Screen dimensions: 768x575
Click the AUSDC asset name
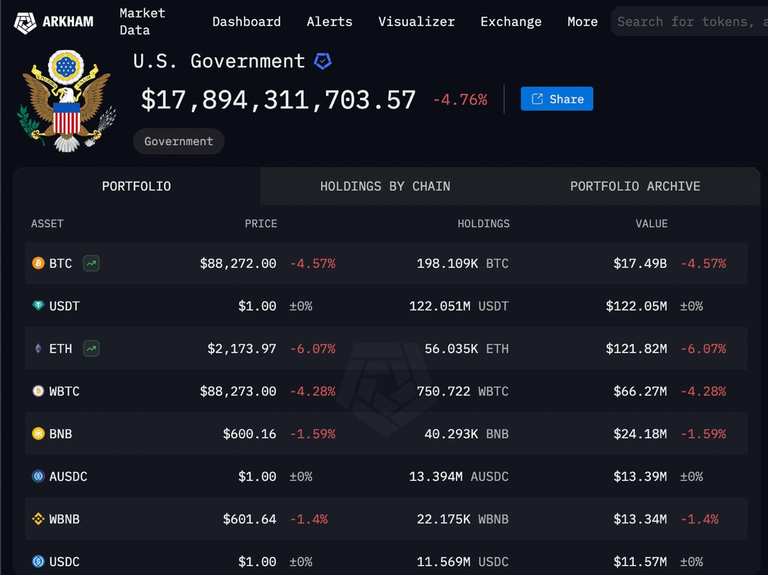click(68, 477)
